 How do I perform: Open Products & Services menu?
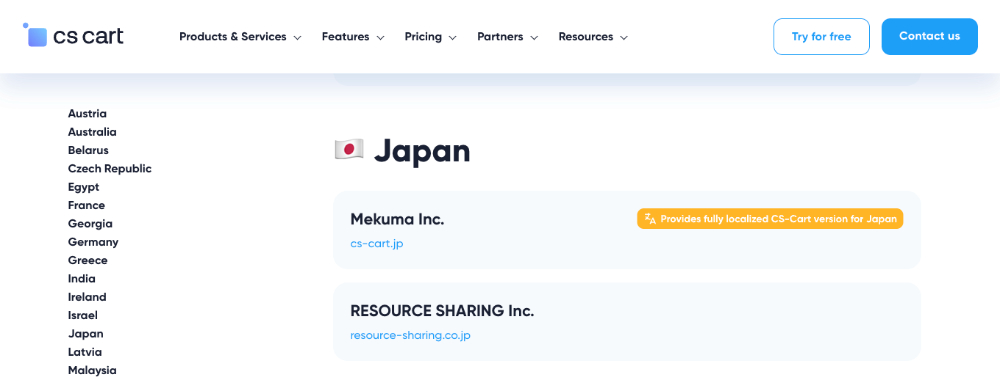(x=240, y=37)
